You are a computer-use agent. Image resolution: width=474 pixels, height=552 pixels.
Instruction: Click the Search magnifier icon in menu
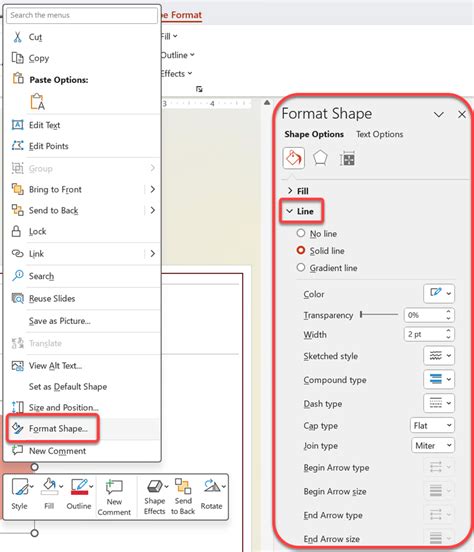18,275
